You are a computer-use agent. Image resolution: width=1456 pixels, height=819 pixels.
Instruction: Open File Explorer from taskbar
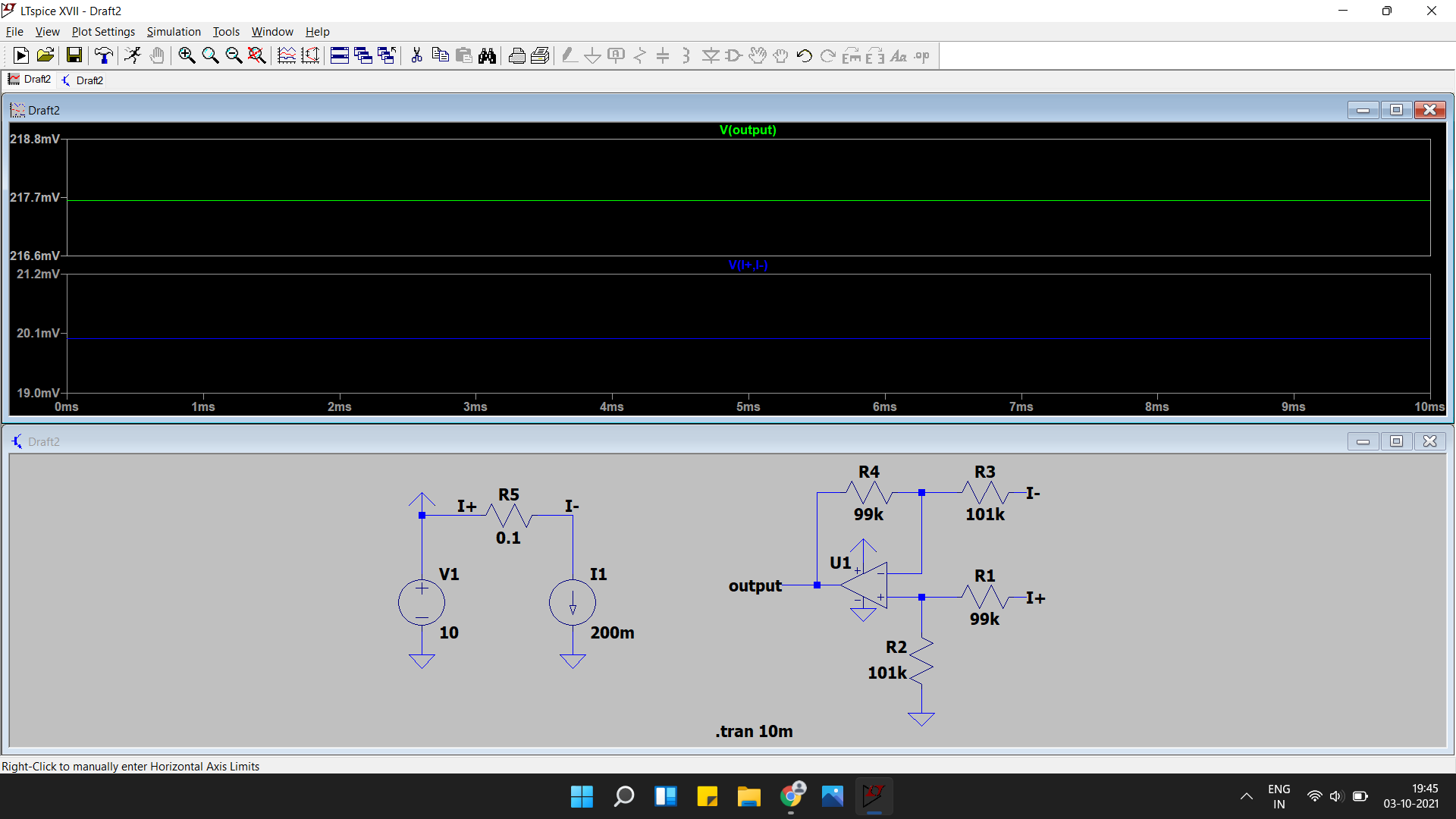click(x=748, y=796)
